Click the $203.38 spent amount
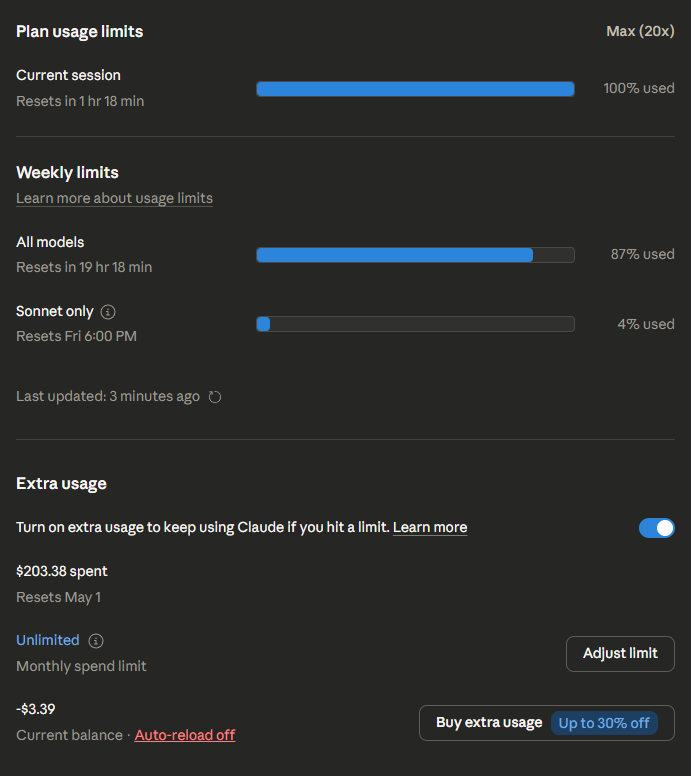 tap(62, 571)
